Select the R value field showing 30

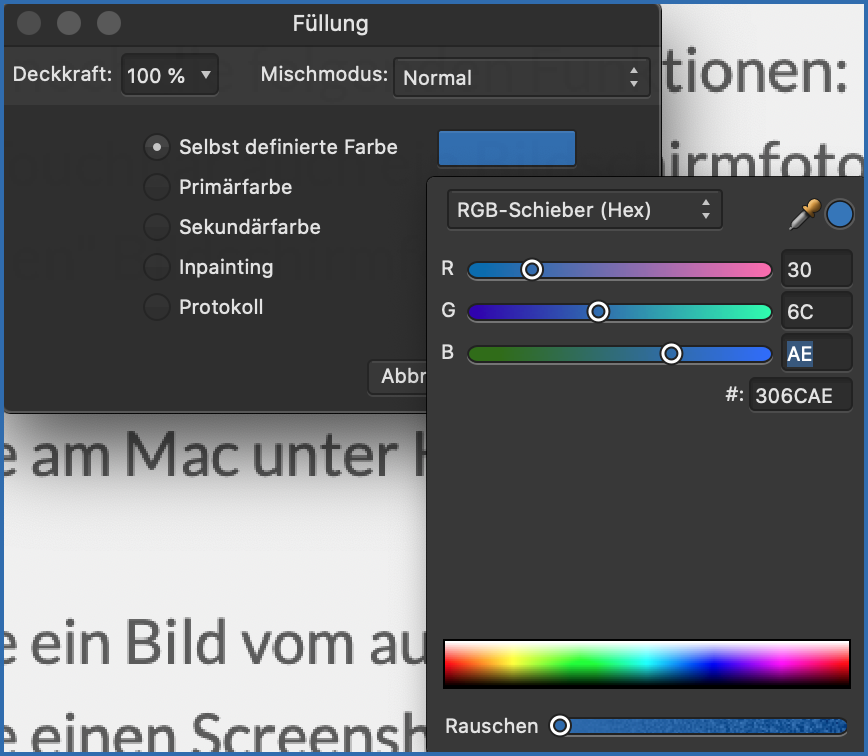(817, 268)
